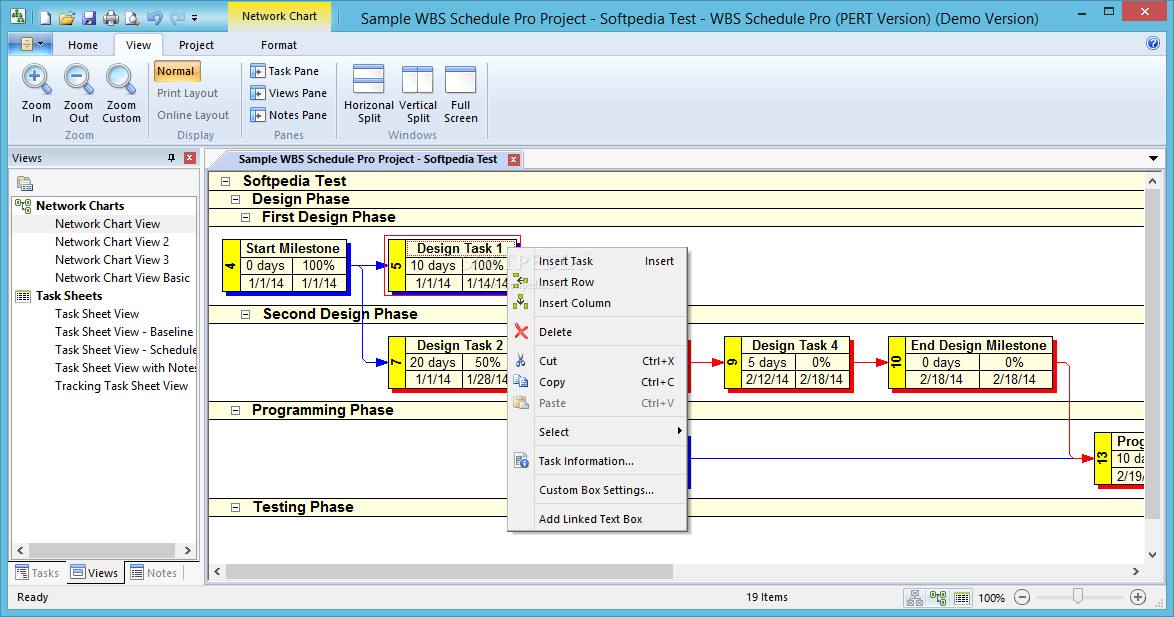Select Online Layout display mode
Viewport: 1174px width, 617px height.
[193, 115]
